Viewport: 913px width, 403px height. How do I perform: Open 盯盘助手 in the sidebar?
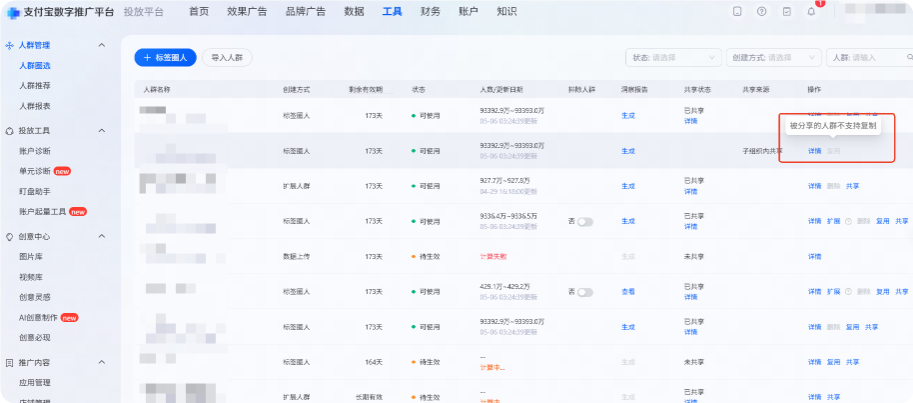[35, 192]
